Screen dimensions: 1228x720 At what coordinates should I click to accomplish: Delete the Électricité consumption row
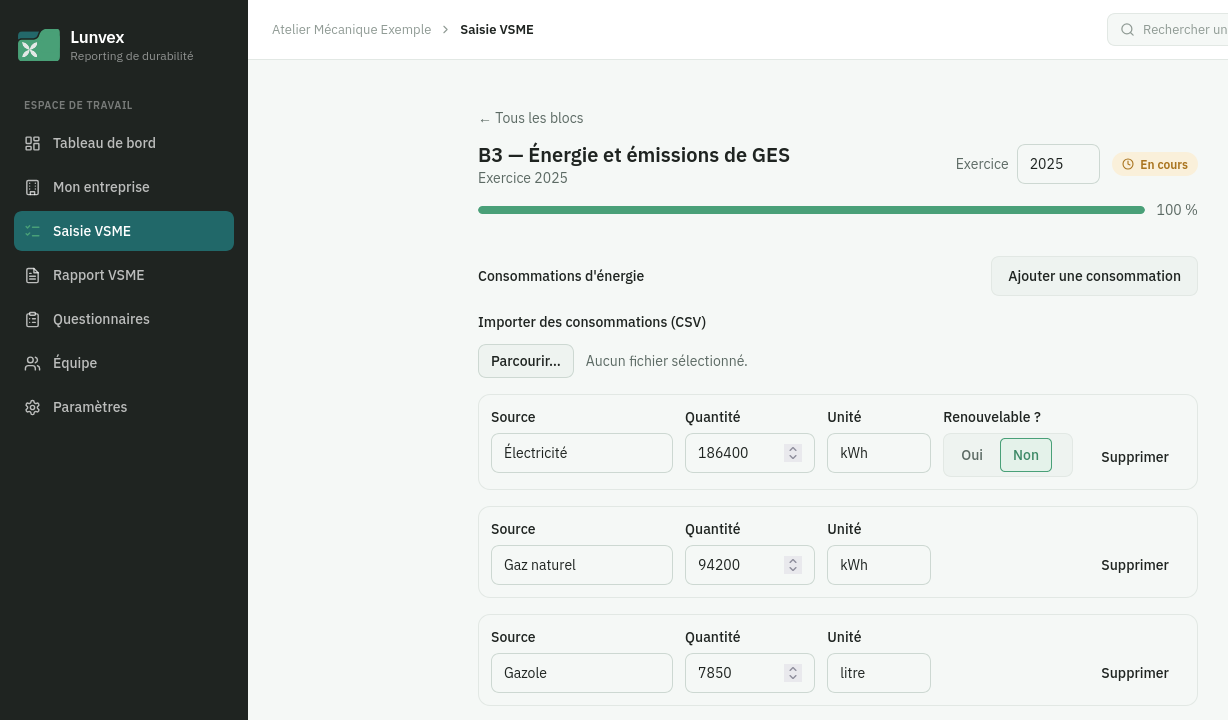(x=1135, y=457)
